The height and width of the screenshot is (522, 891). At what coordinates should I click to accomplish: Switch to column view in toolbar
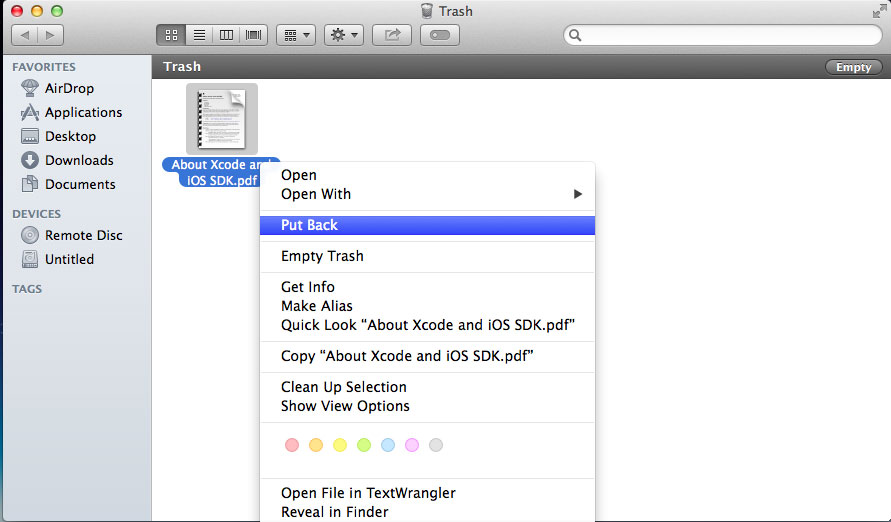tap(227, 35)
